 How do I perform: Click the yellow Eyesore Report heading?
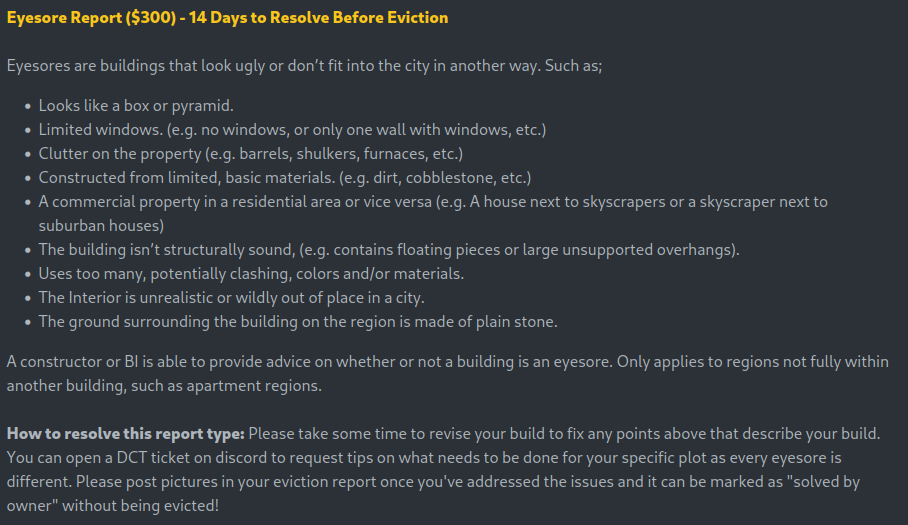pyautogui.click(x=227, y=17)
